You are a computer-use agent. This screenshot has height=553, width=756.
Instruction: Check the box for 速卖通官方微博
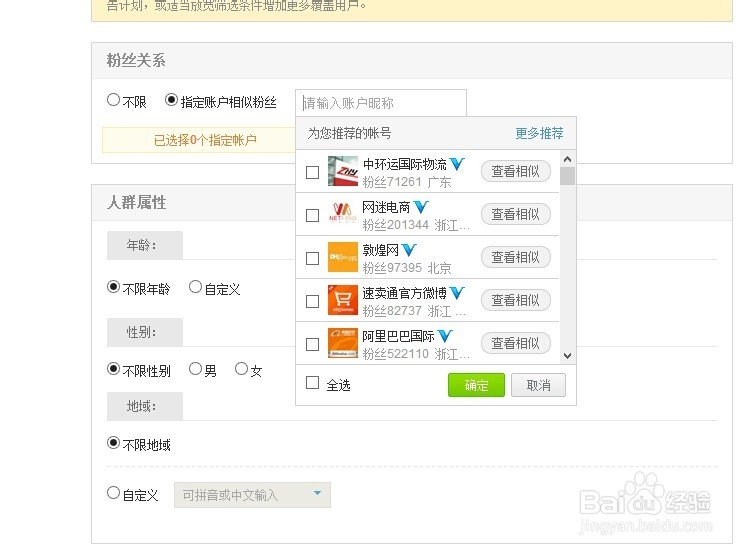(x=312, y=301)
